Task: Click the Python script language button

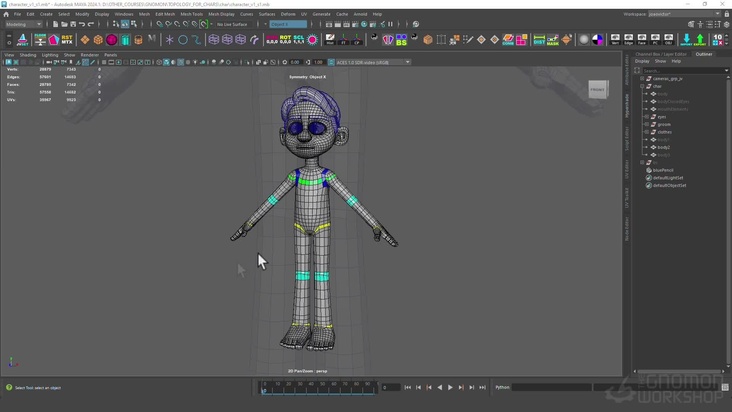Action: (x=502, y=387)
